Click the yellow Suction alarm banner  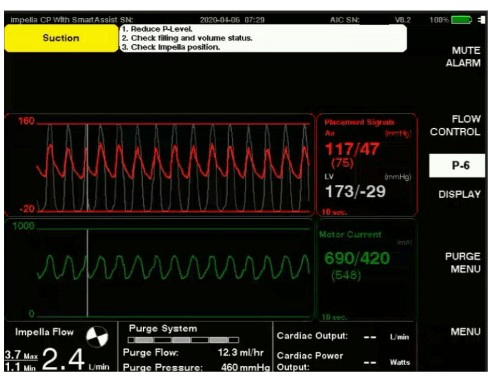61,38
